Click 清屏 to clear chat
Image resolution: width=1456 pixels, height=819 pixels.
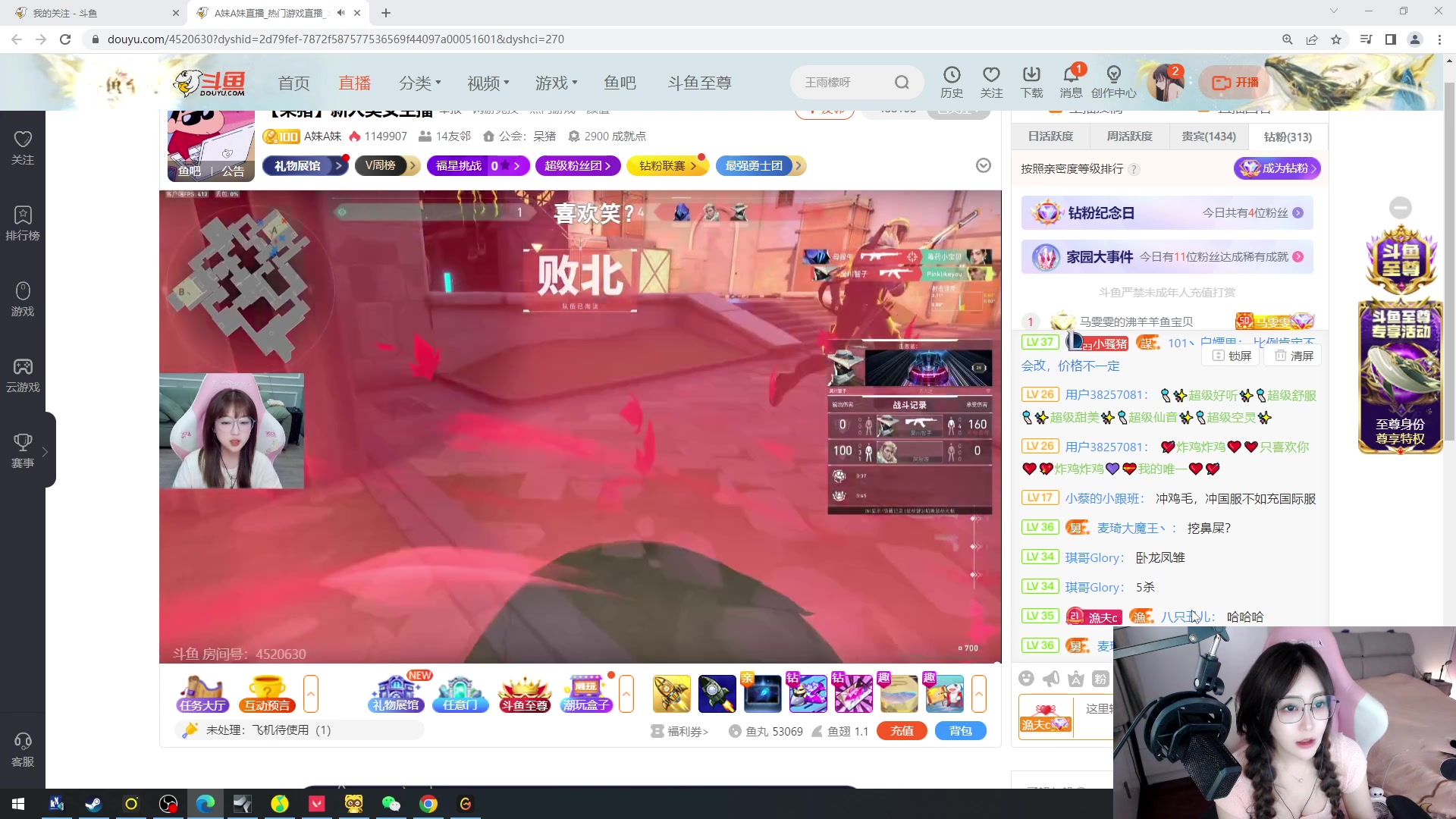[1294, 356]
